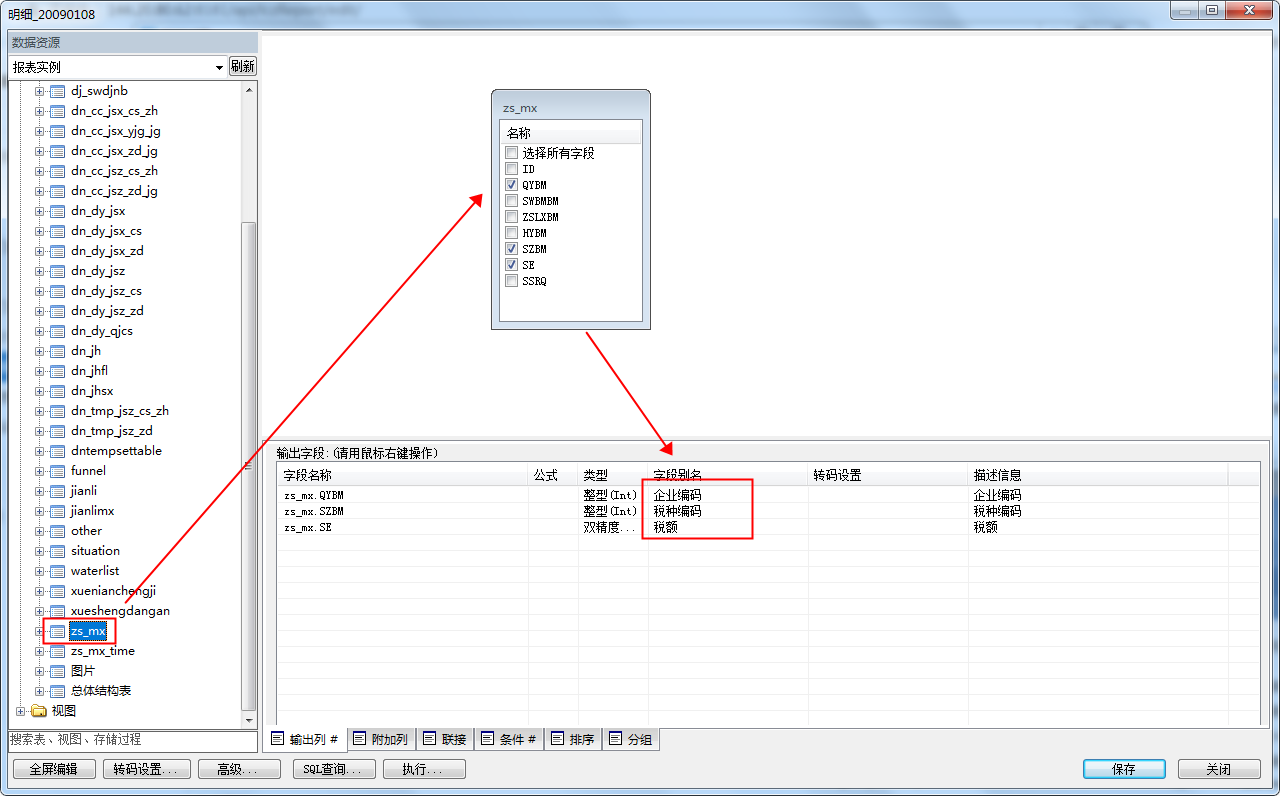The width and height of the screenshot is (1280, 796).
Task: Click the jianli table icon
Action: point(57,491)
